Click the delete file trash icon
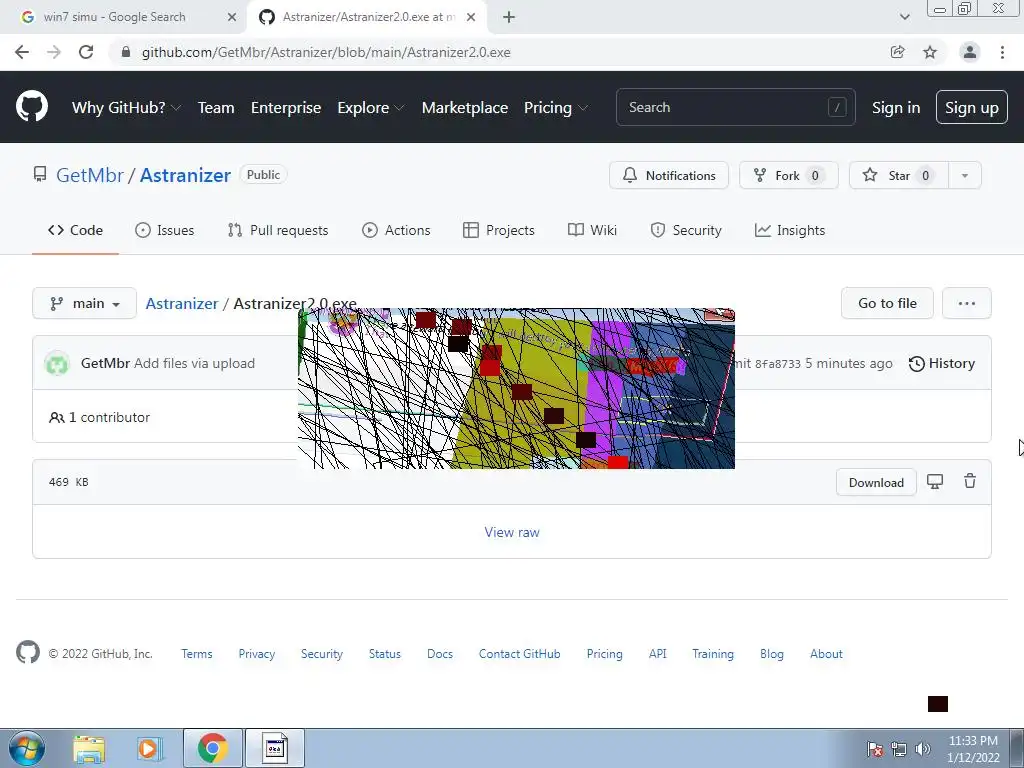 pyautogui.click(x=970, y=481)
